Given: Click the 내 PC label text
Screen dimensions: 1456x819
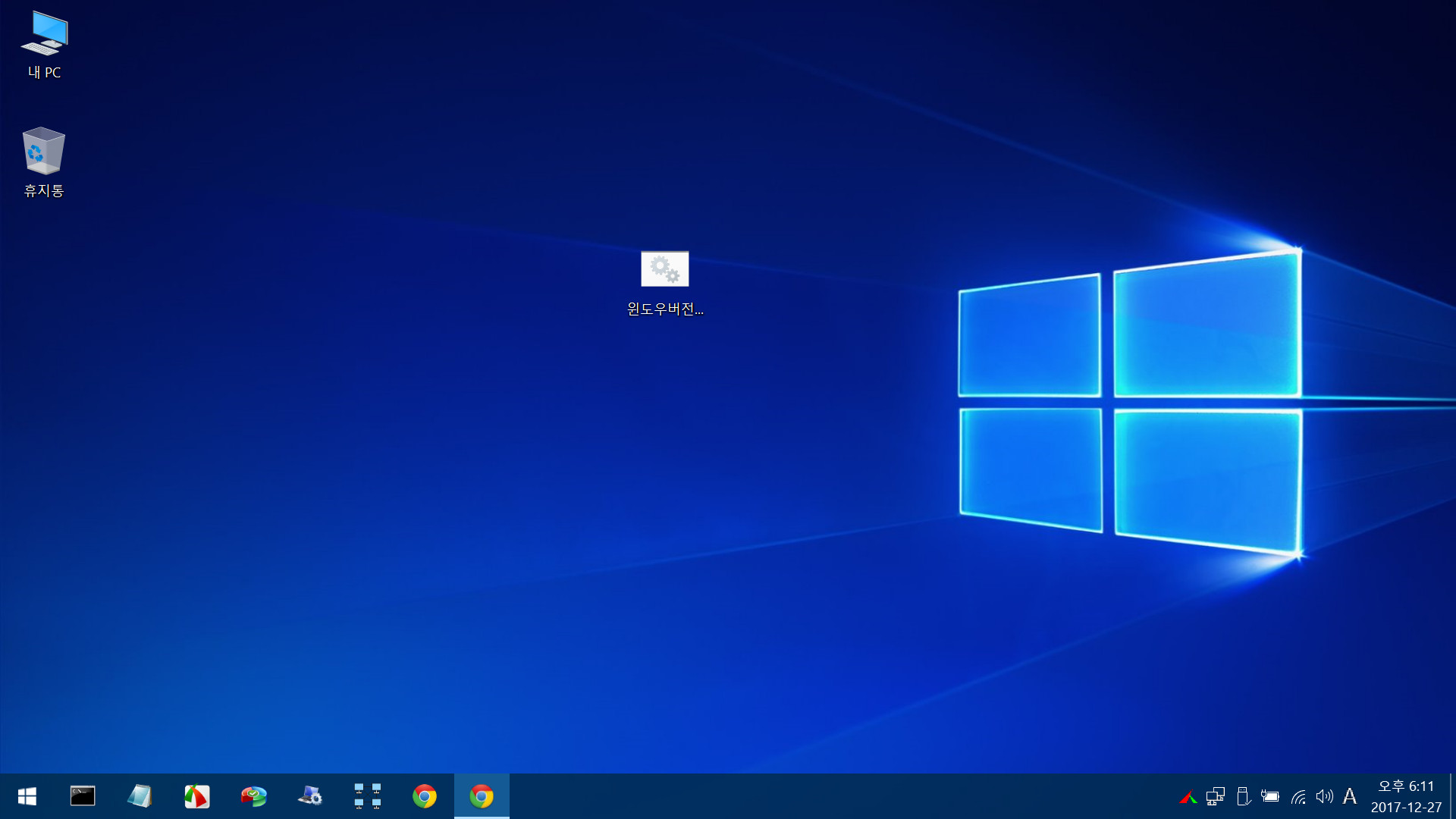Looking at the screenshot, I should point(44,73).
